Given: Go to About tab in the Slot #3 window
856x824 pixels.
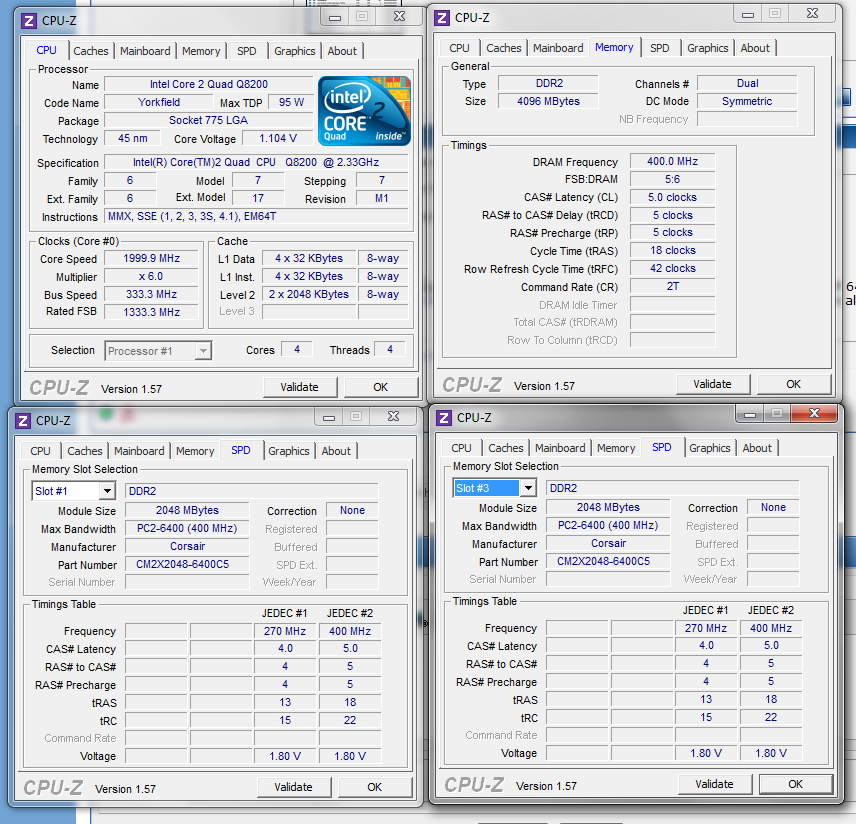Looking at the screenshot, I should tap(757, 448).
